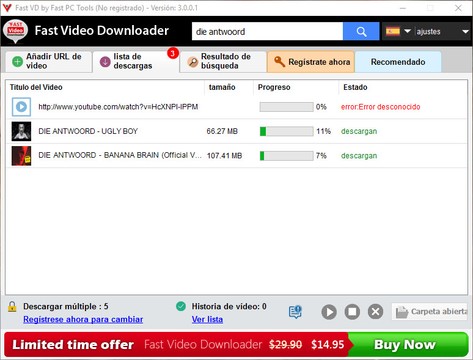The height and width of the screenshot is (360, 473).
Task: Click the Limited time offer banner text
Action: (x=73, y=344)
